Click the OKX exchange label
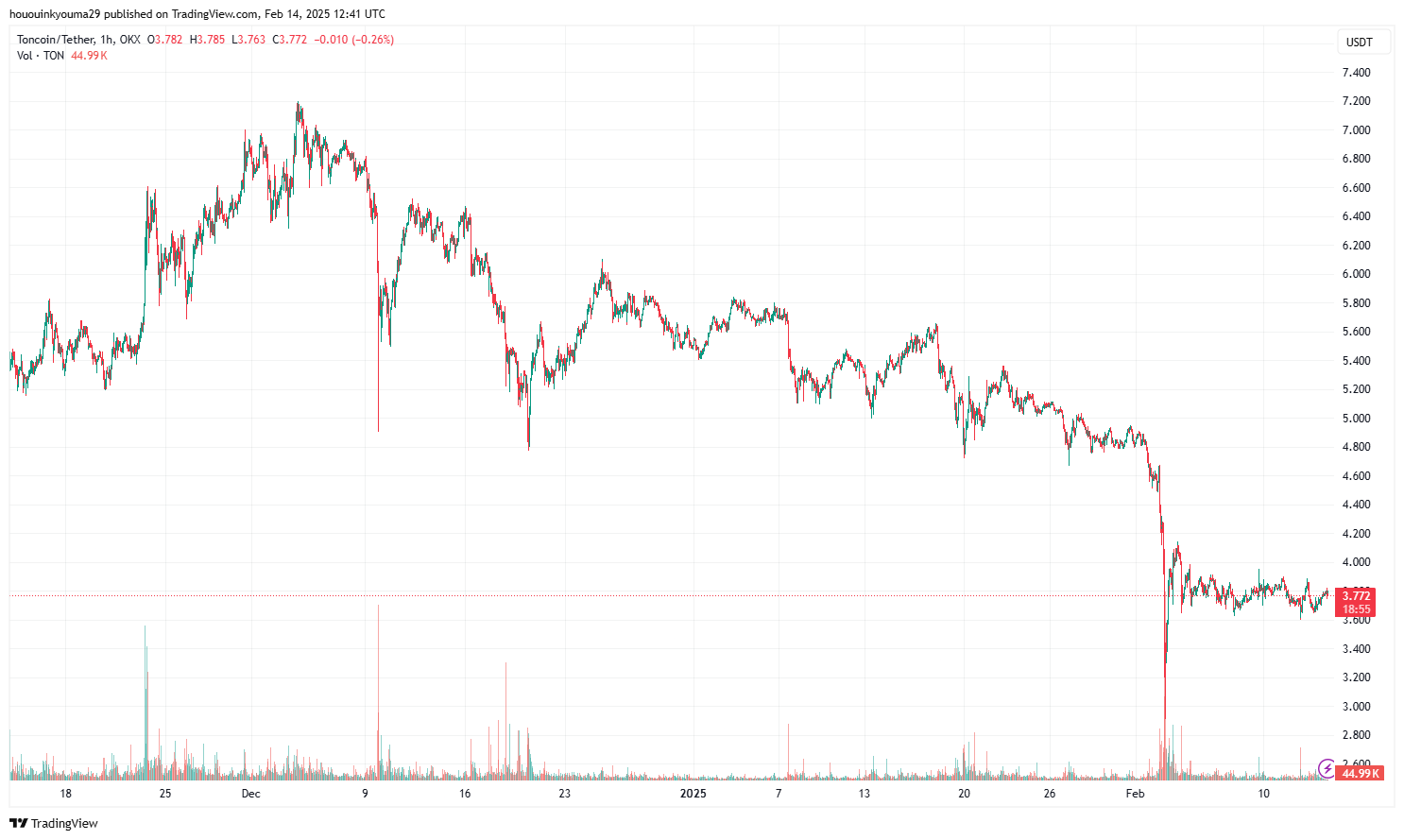 pos(130,40)
